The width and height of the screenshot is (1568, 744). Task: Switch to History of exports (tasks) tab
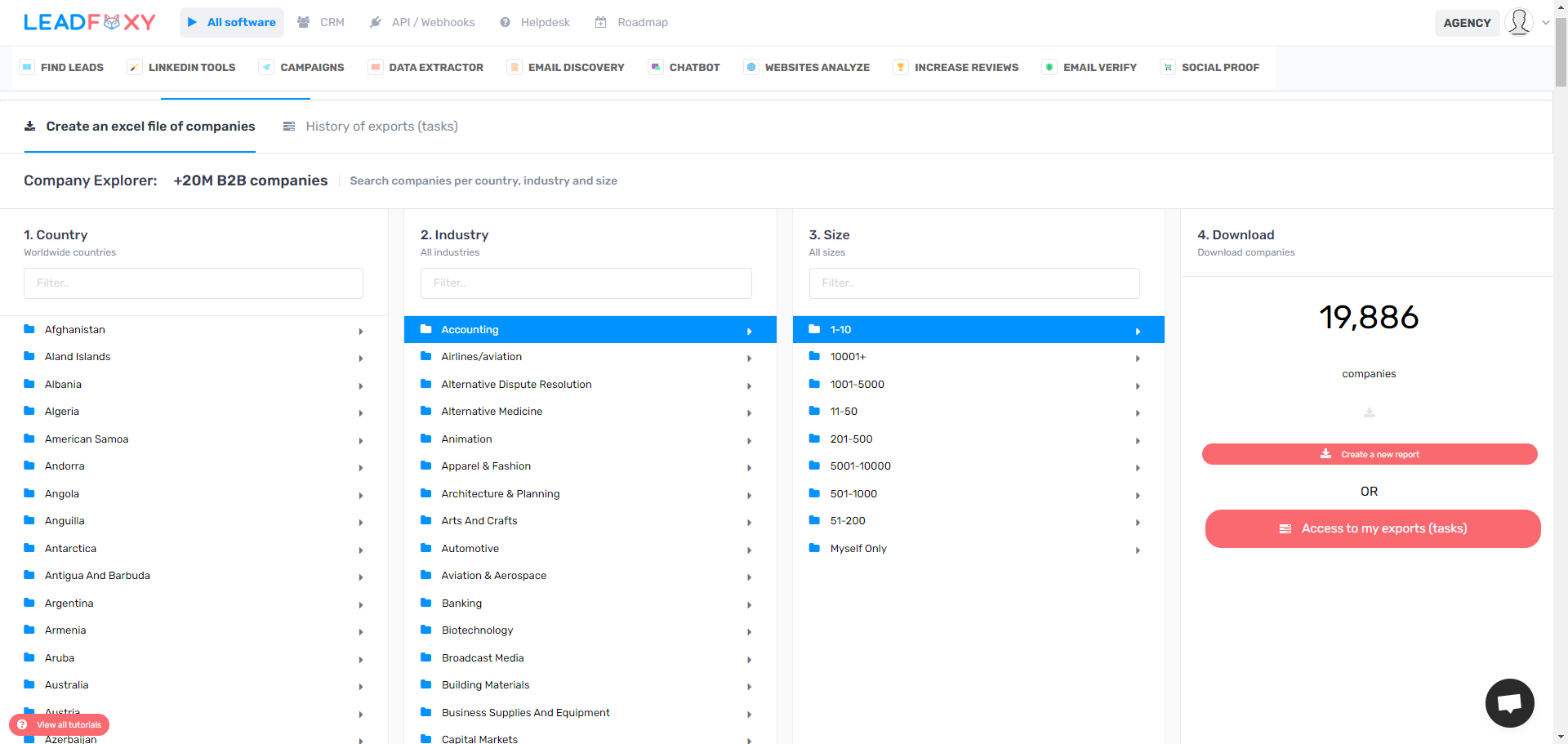[x=370, y=126]
